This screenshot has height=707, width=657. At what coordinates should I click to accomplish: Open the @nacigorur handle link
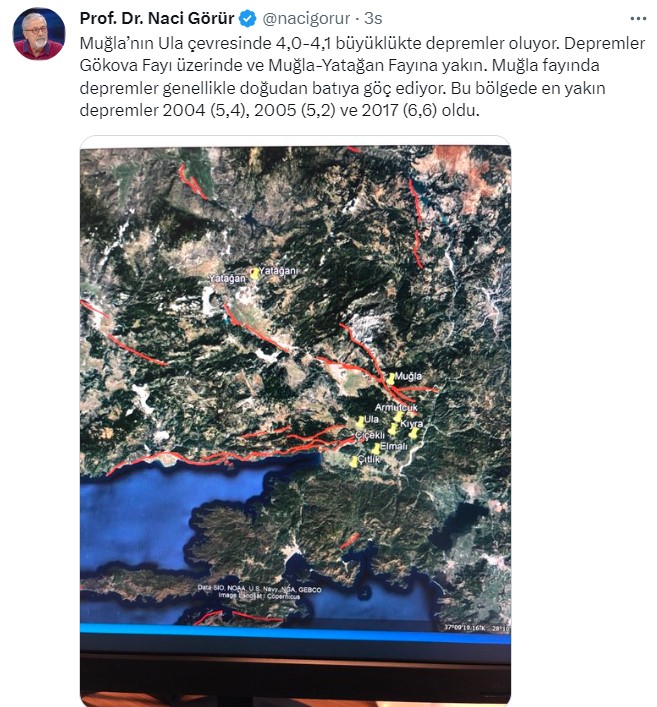click(x=306, y=18)
